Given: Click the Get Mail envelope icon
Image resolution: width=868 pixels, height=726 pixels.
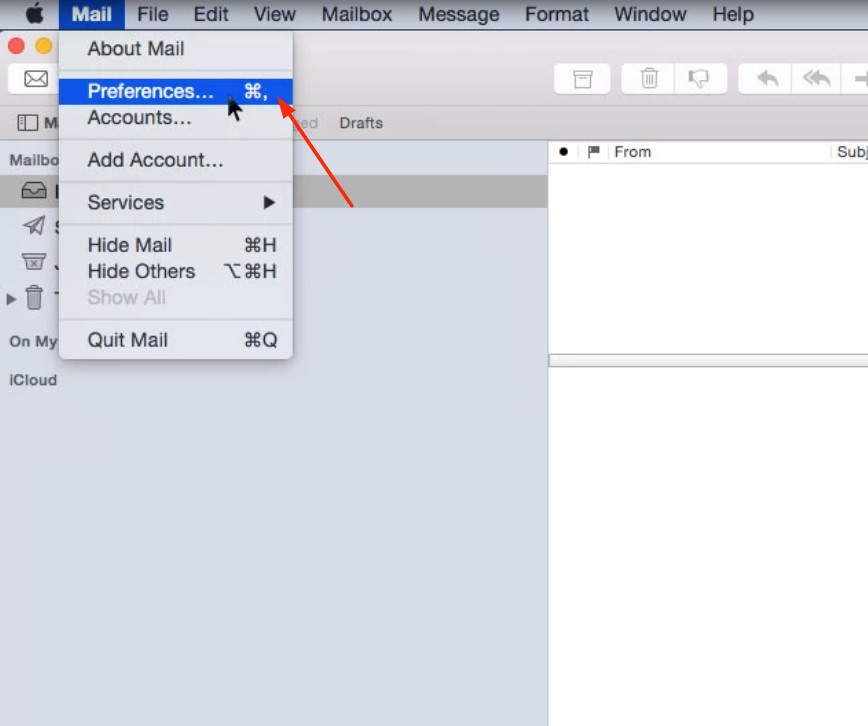Looking at the screenshot, I should 36,78.
